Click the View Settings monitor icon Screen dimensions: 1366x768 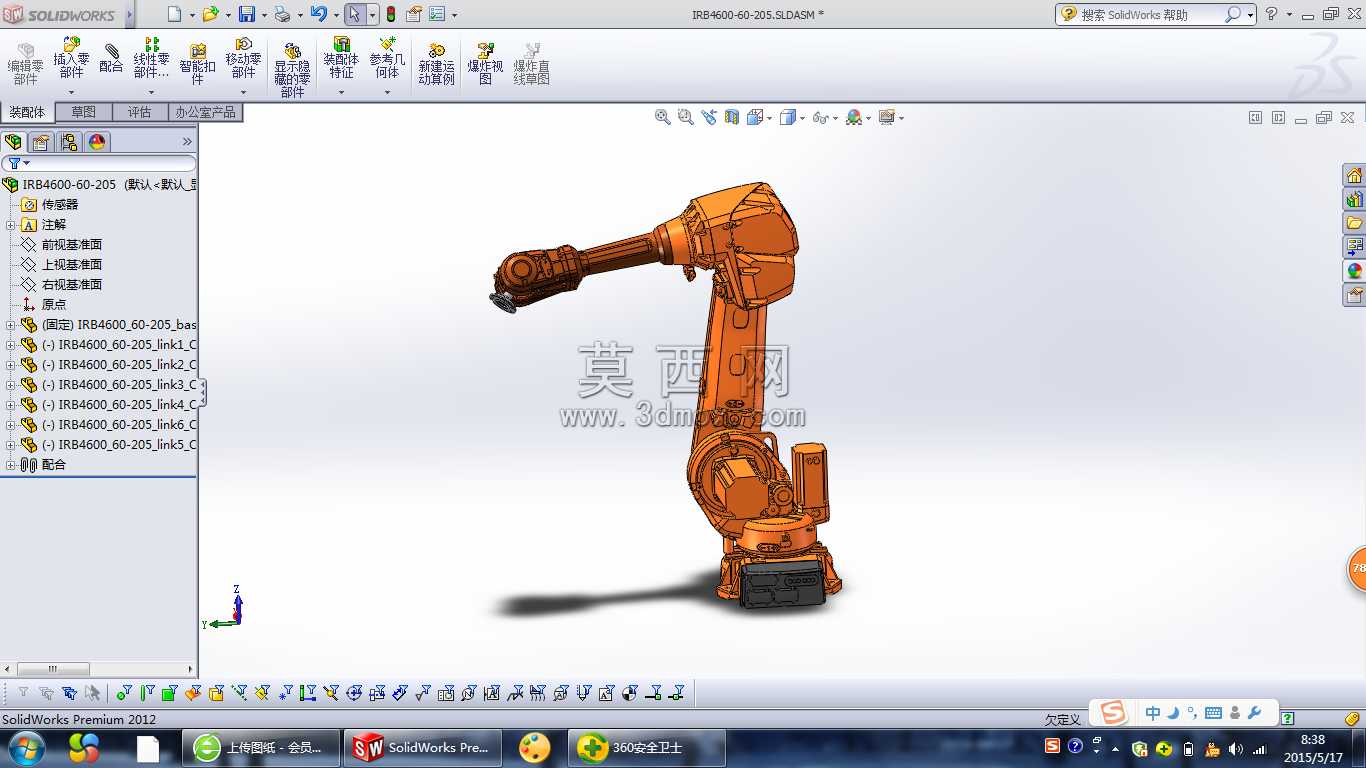tap(886, 117)
